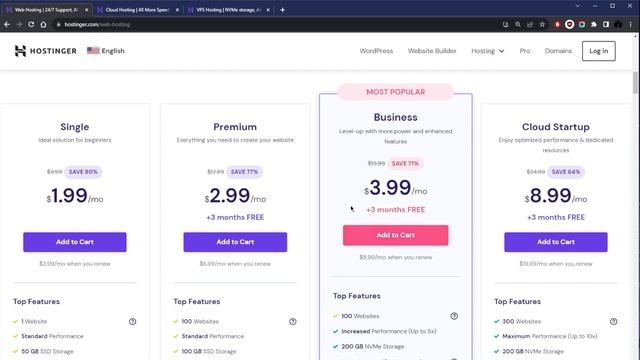Open a new browser tab

tap(282, 10)
